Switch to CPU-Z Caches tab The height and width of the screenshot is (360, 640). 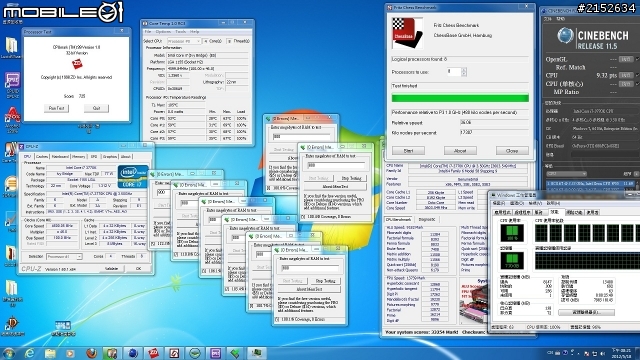pos(42,157)
